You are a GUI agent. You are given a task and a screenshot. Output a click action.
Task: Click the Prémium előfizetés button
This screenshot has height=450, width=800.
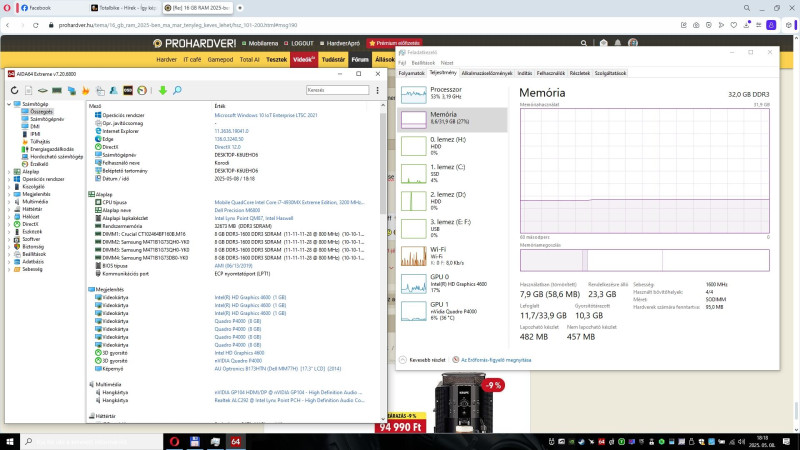point(394,43)
